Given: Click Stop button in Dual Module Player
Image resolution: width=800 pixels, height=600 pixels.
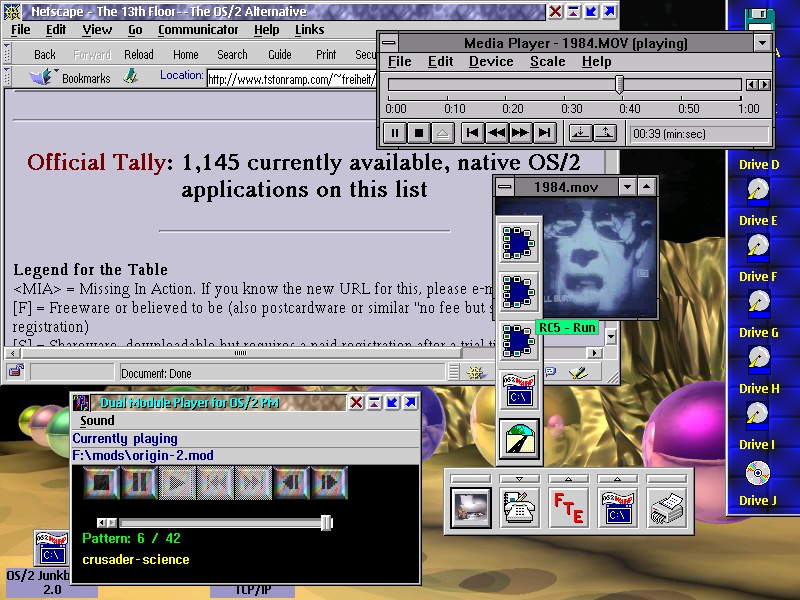Looking at the screenshot, I should (x=102, y=483).
